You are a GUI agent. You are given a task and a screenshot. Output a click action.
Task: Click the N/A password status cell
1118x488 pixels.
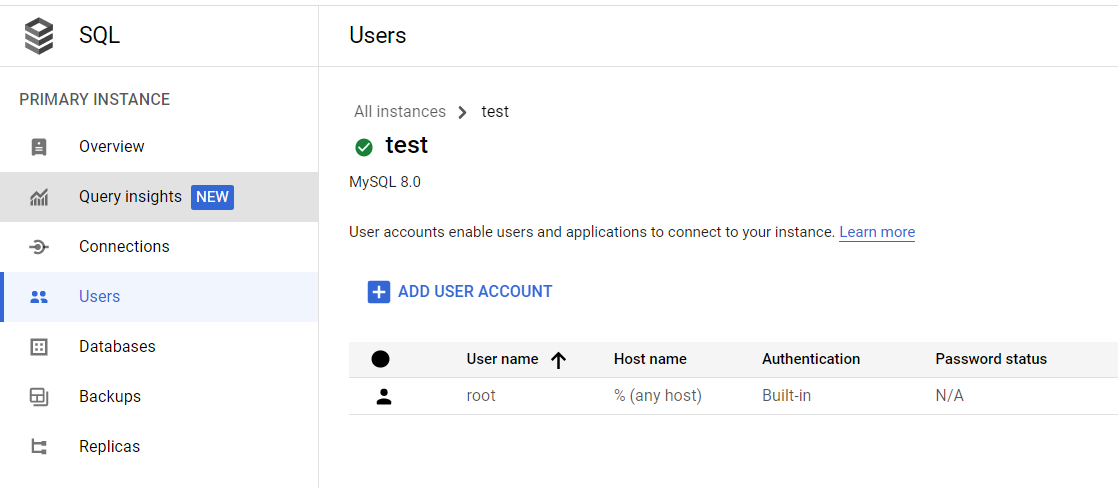point(950,396)
